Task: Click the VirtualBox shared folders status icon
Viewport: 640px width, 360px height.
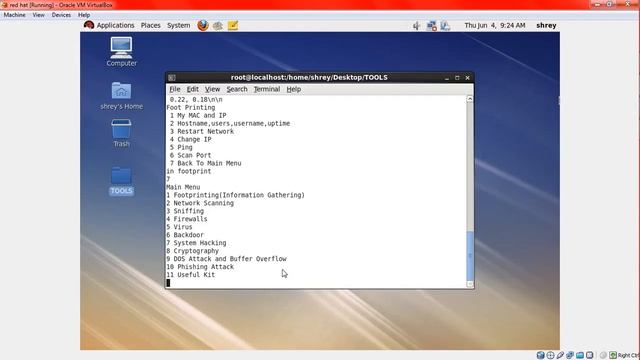Action: click(x=580, y=355)
